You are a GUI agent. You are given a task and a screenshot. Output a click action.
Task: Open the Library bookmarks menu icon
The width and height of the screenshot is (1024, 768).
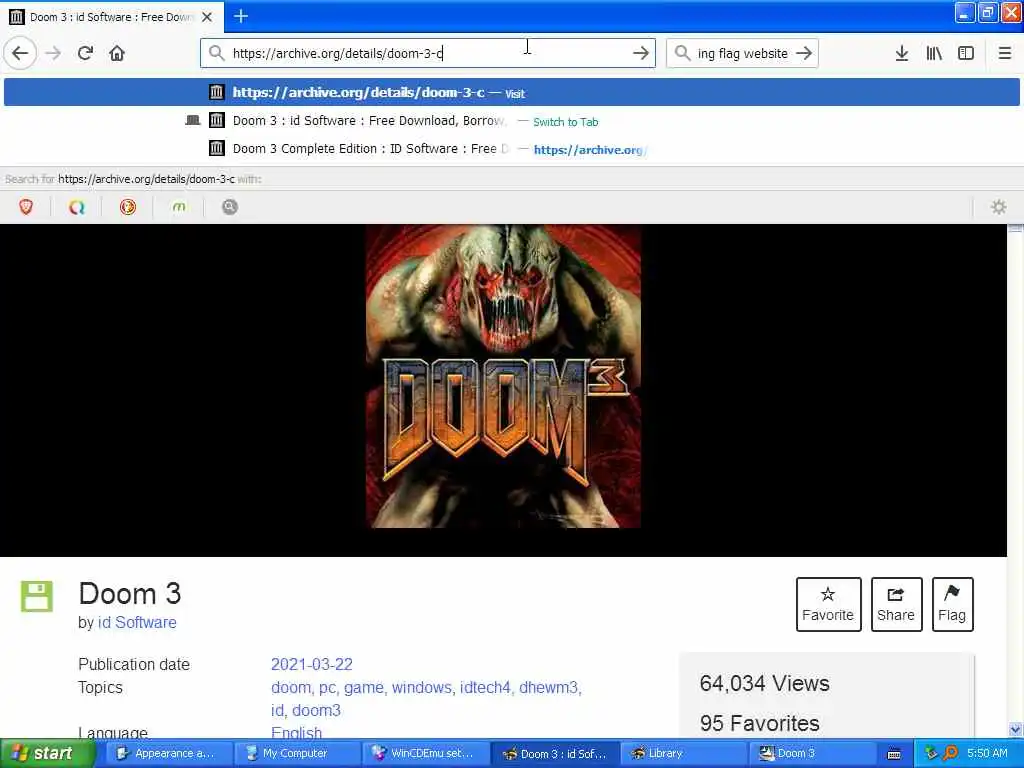934,53
